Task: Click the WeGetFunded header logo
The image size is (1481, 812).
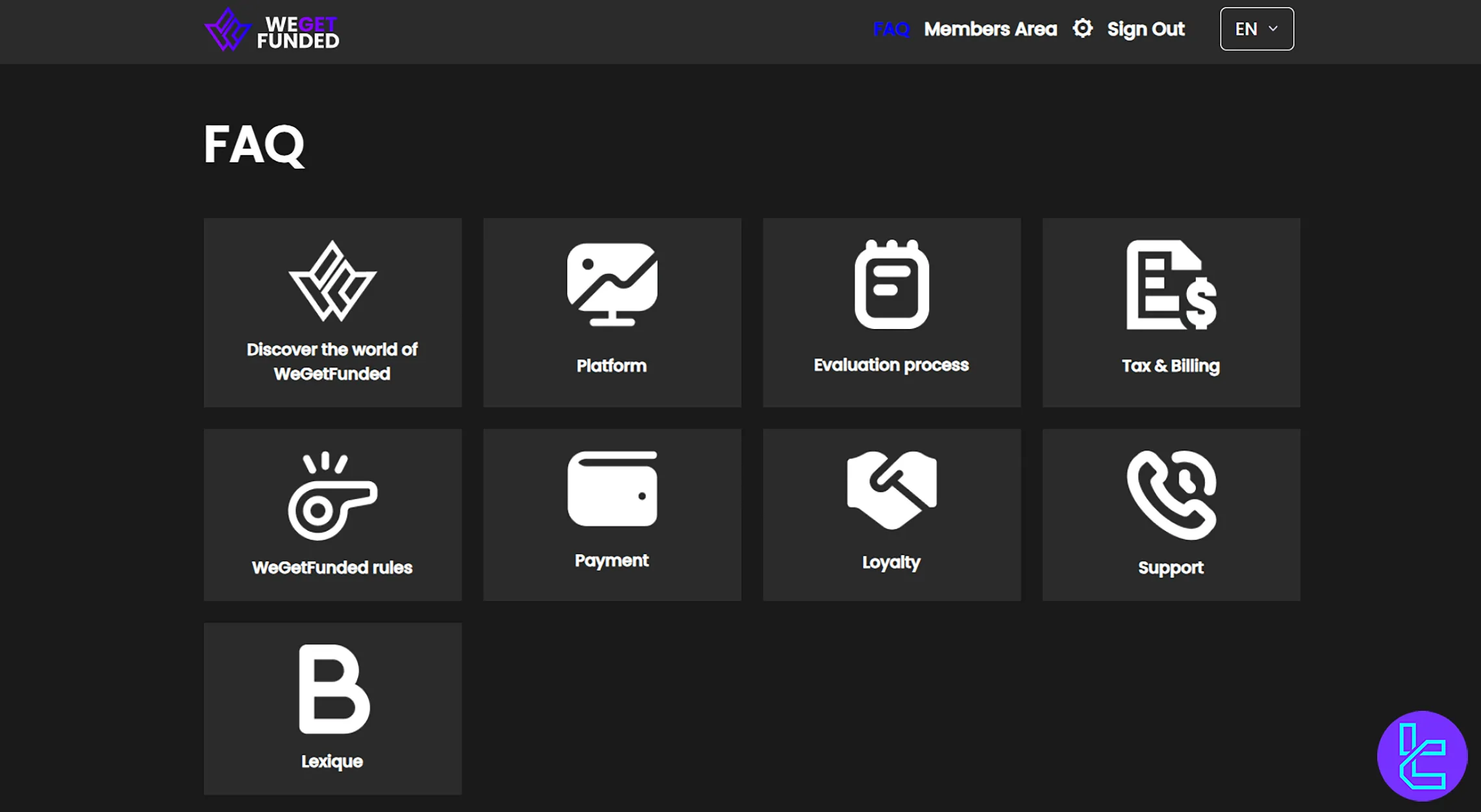Action: coord(272,31)
